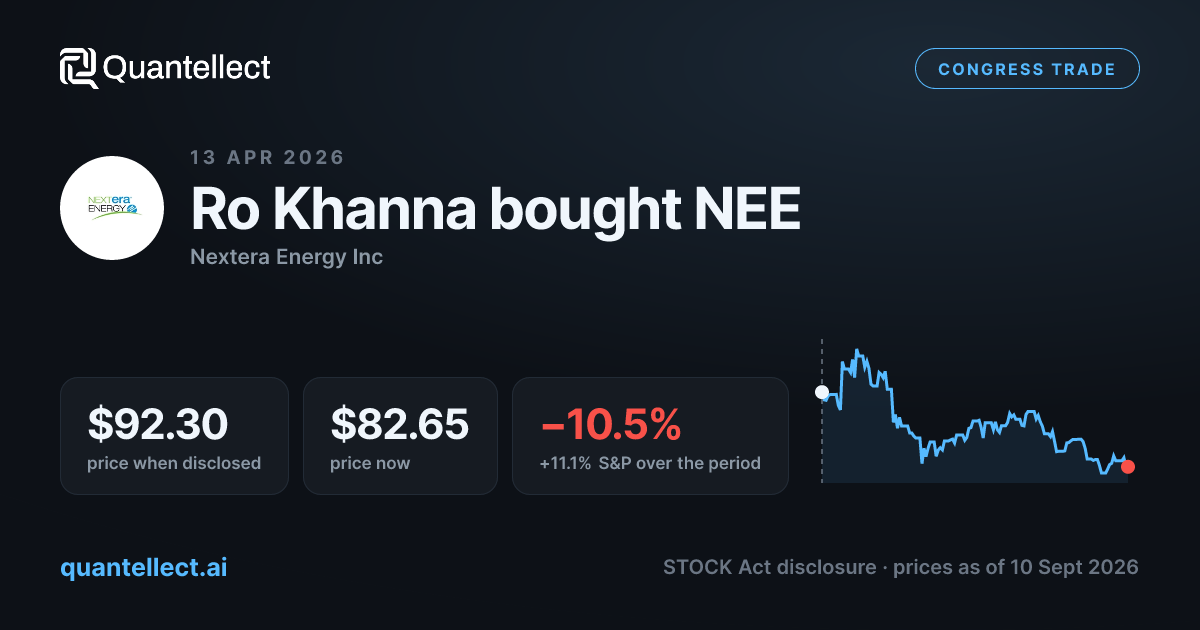Select the Ro Khanna bought NEE headline

(495, 210)
